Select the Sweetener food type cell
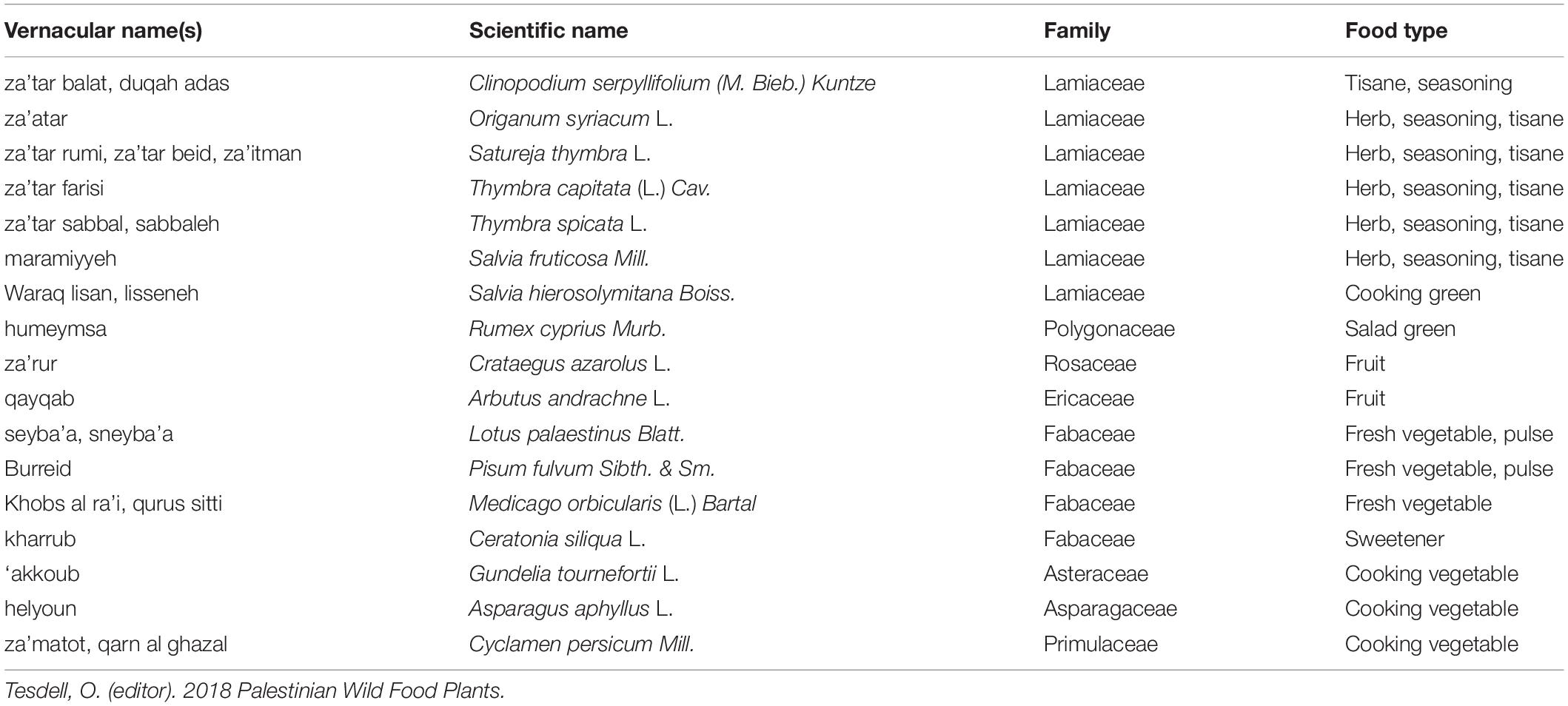The width and height of the screenshot is (1568, 706). (1394, 539)
